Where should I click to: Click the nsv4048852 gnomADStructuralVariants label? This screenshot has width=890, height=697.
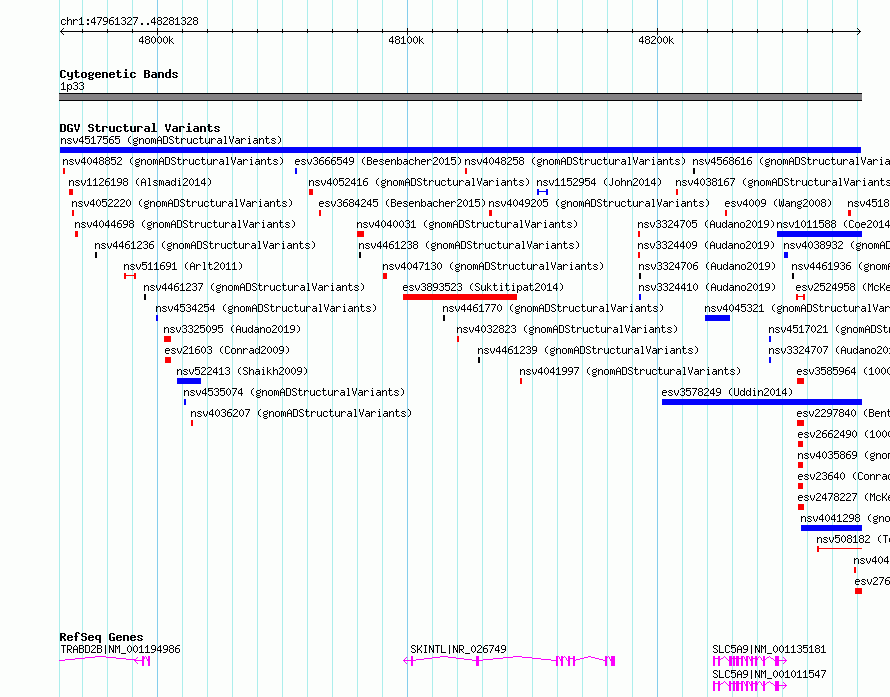pos(173,161)
